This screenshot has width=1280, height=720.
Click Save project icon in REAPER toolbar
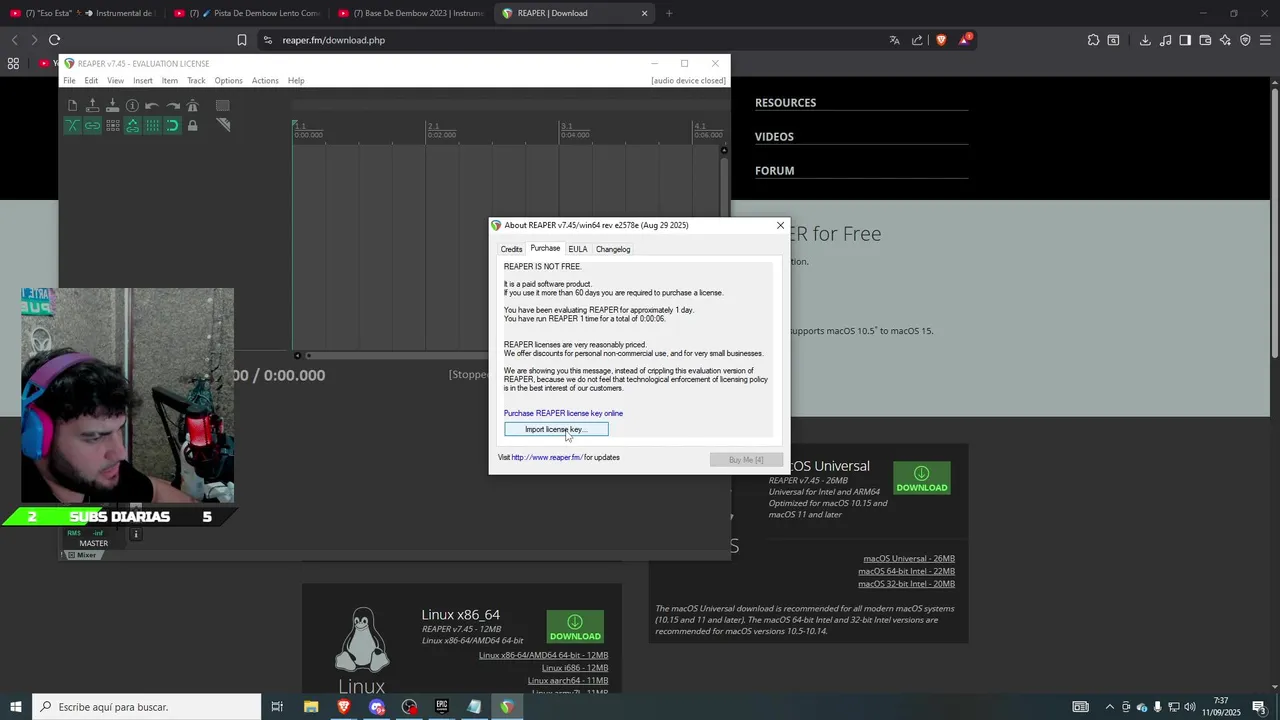pyautogui.click(x=112, y=105)
